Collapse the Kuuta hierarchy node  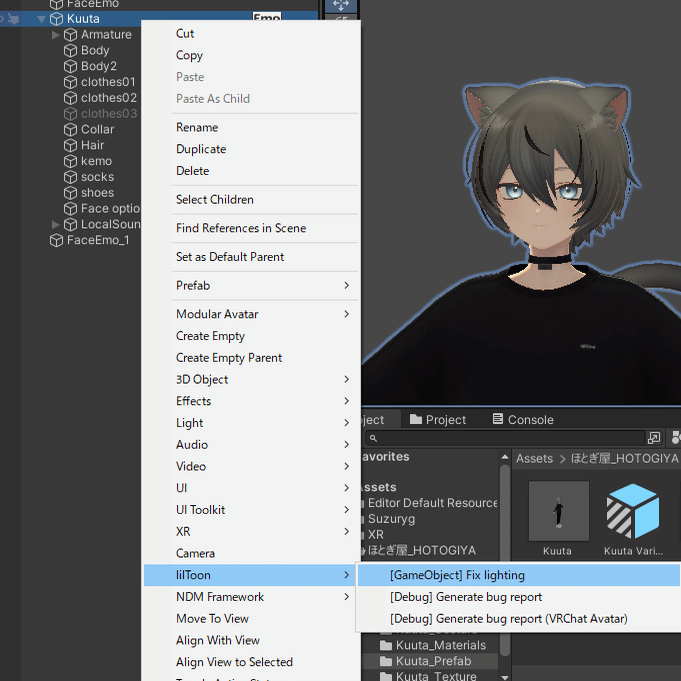pos(41,19)
